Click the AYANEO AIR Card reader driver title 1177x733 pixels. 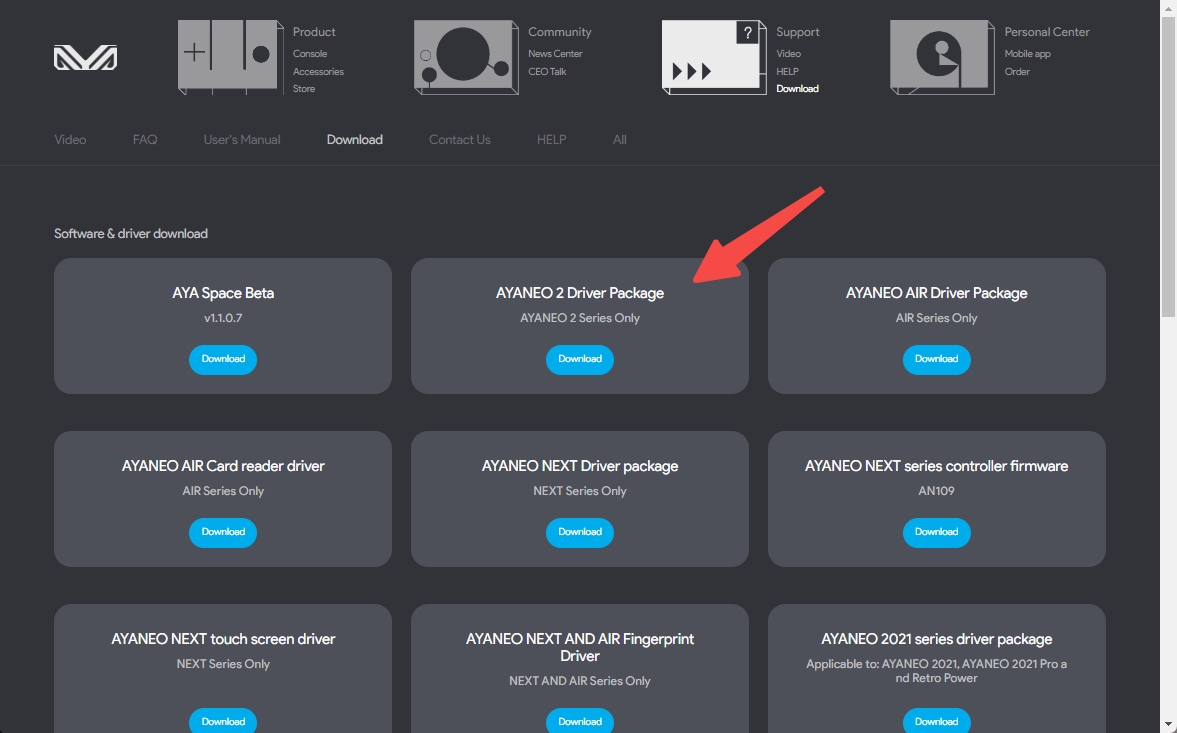[x=223, y=466]
